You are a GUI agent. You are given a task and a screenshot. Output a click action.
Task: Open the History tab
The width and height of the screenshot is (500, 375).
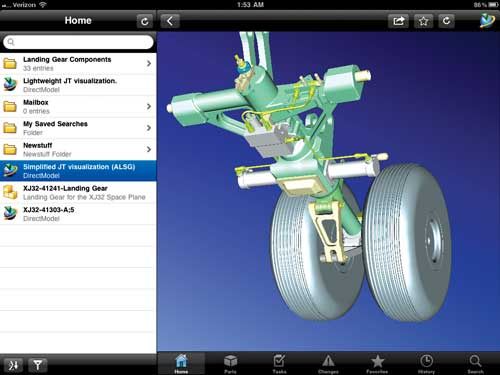426,364
